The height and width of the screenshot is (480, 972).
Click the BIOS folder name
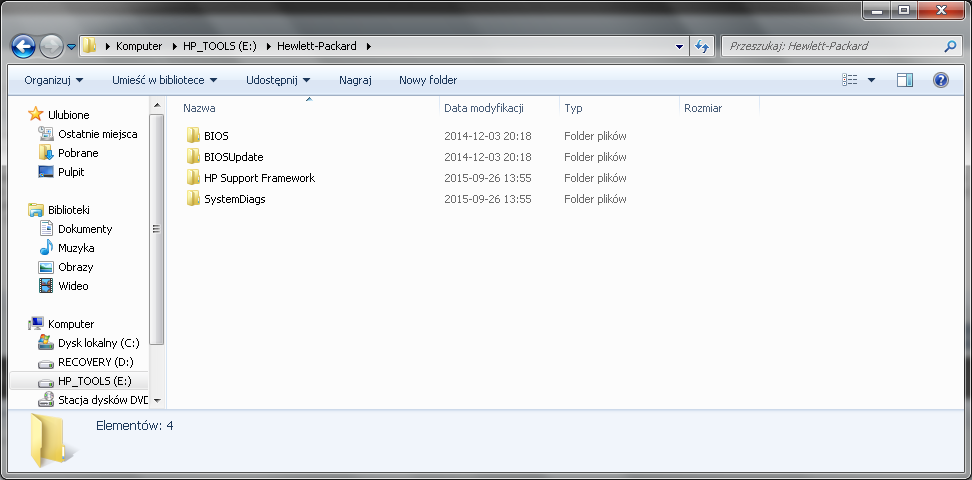[216, 136]
